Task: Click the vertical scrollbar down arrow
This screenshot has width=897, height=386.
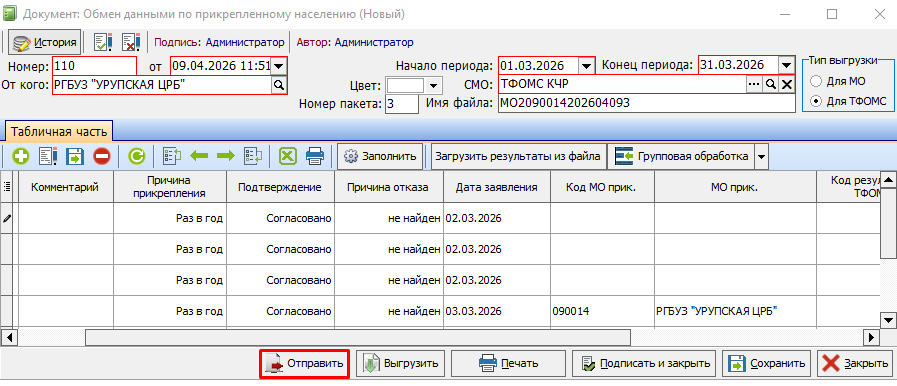Action: (x=888, y=319)
